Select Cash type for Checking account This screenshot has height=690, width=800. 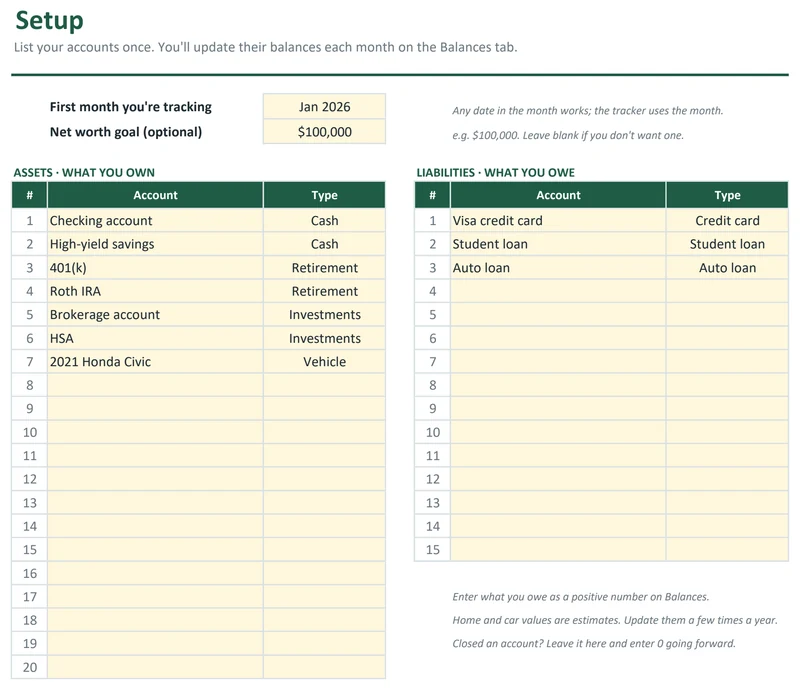coord(324,220)
